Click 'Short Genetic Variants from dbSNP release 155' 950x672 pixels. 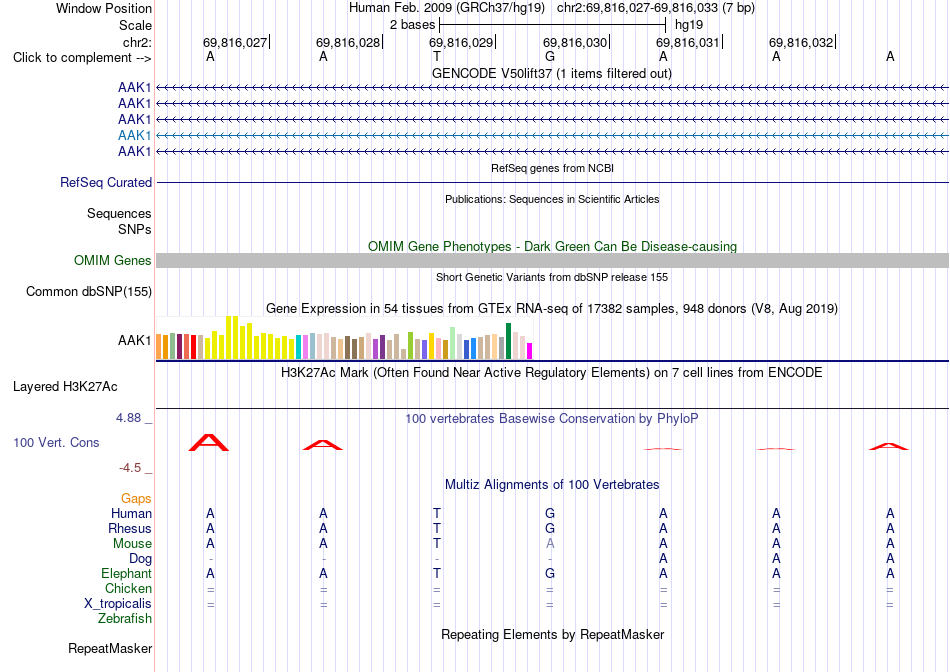552,278
